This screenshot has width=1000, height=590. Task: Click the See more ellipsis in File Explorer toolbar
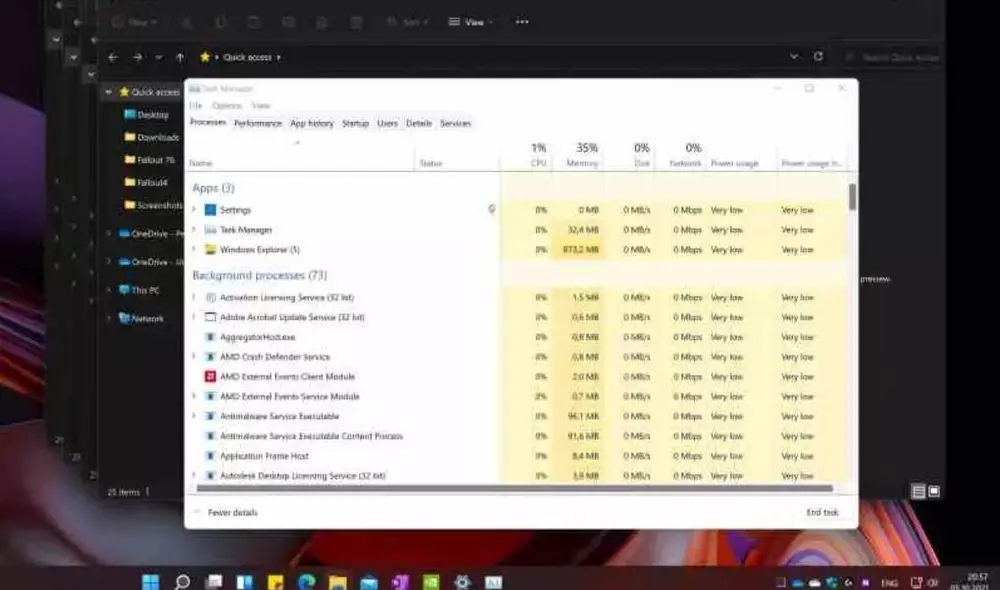(x=521, y=20)
